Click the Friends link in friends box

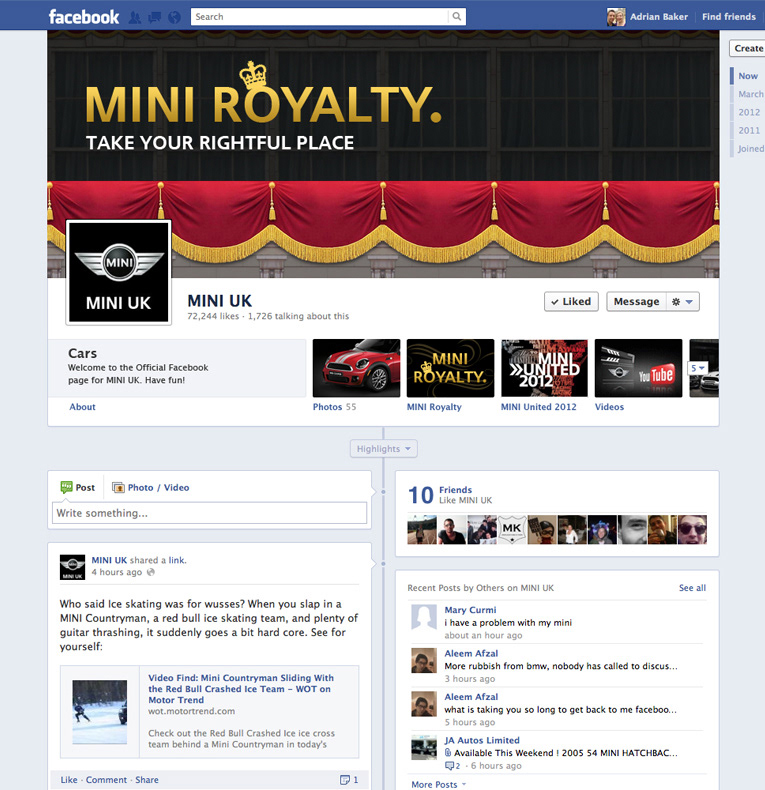456,490
